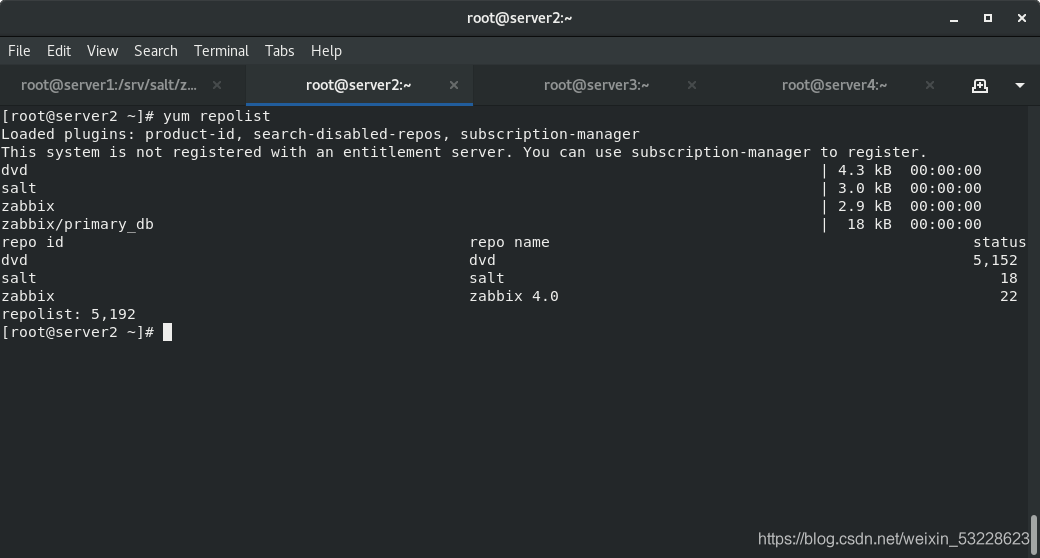Click the 'repolist: 5,192' summary line

tap(68, 314)
